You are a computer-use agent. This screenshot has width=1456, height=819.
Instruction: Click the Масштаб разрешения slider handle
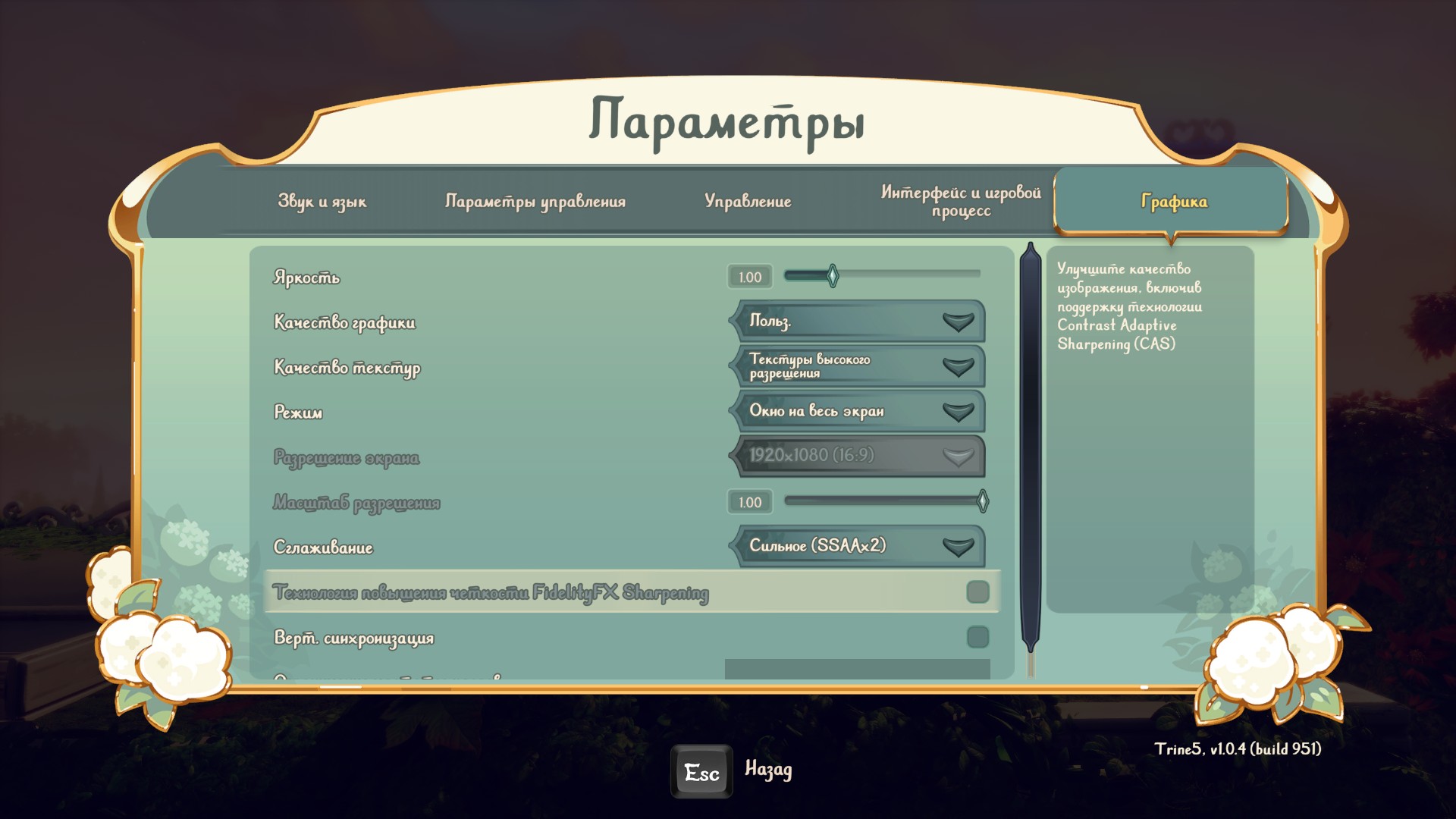pos(983,501)
